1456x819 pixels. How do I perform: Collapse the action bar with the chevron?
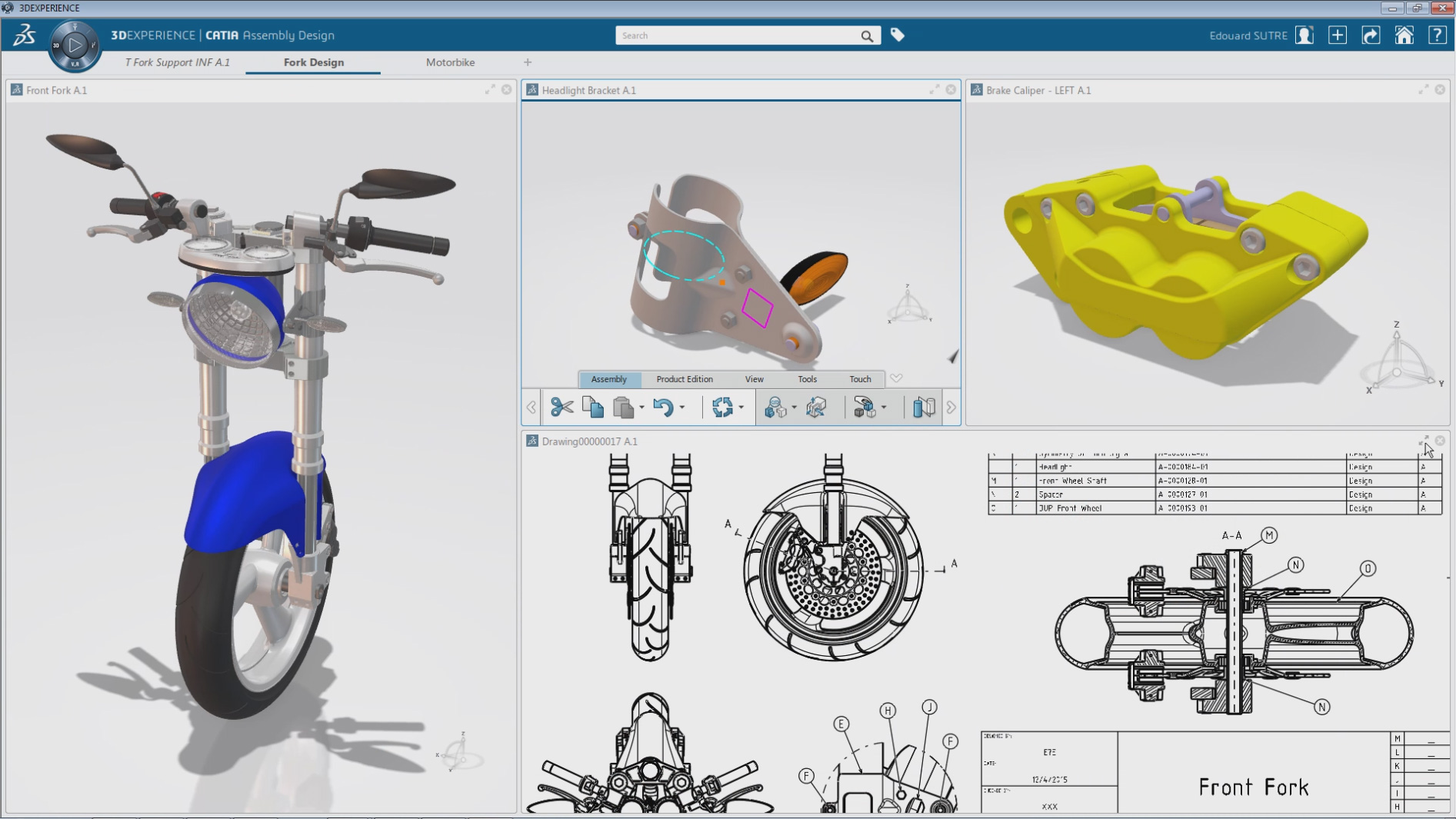click(x=896, y=378)
